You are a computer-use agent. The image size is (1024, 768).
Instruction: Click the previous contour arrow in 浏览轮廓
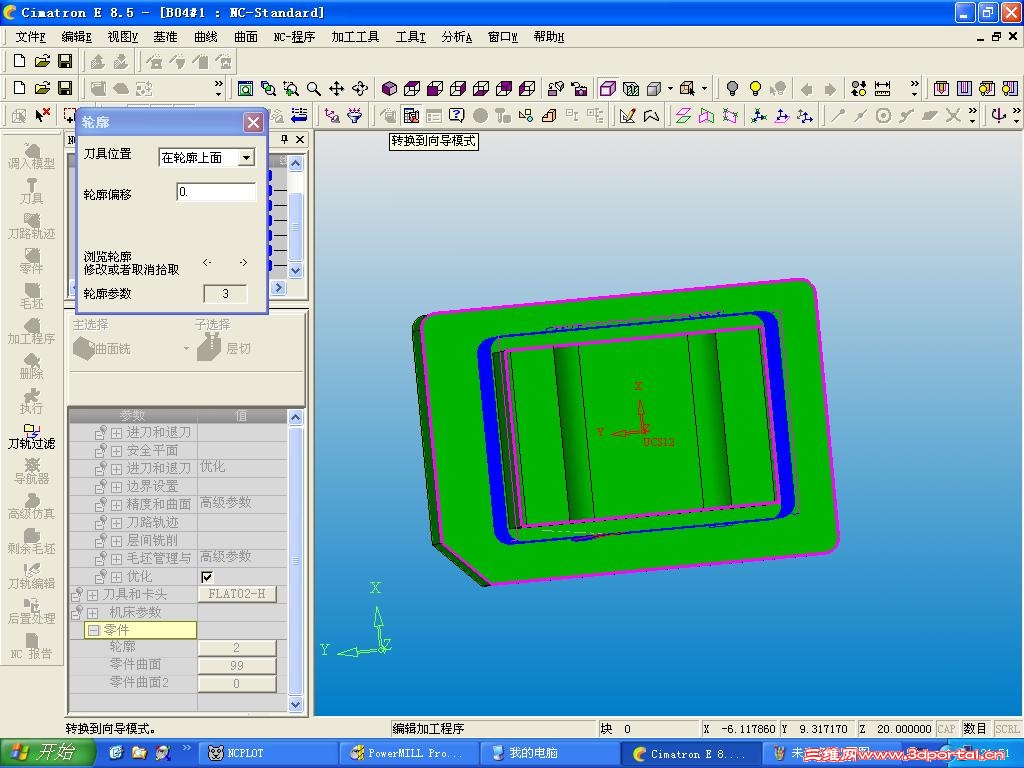207,263
